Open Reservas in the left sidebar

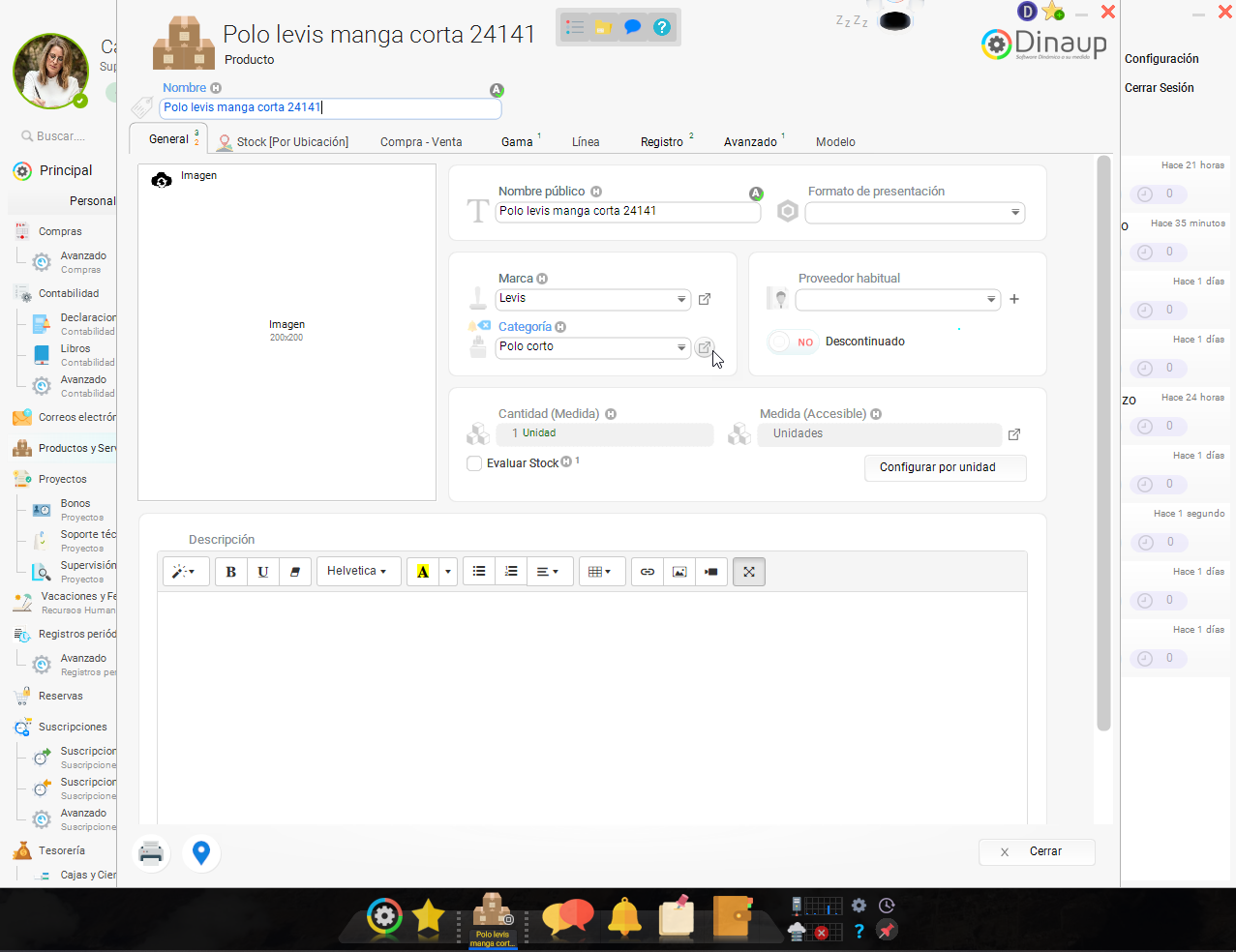61,697
